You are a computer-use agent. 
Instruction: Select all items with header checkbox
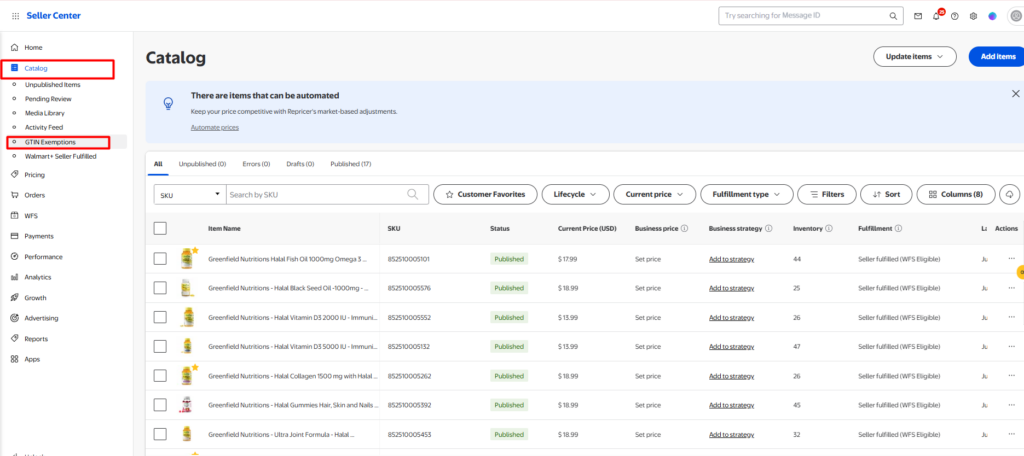(160, 229)
